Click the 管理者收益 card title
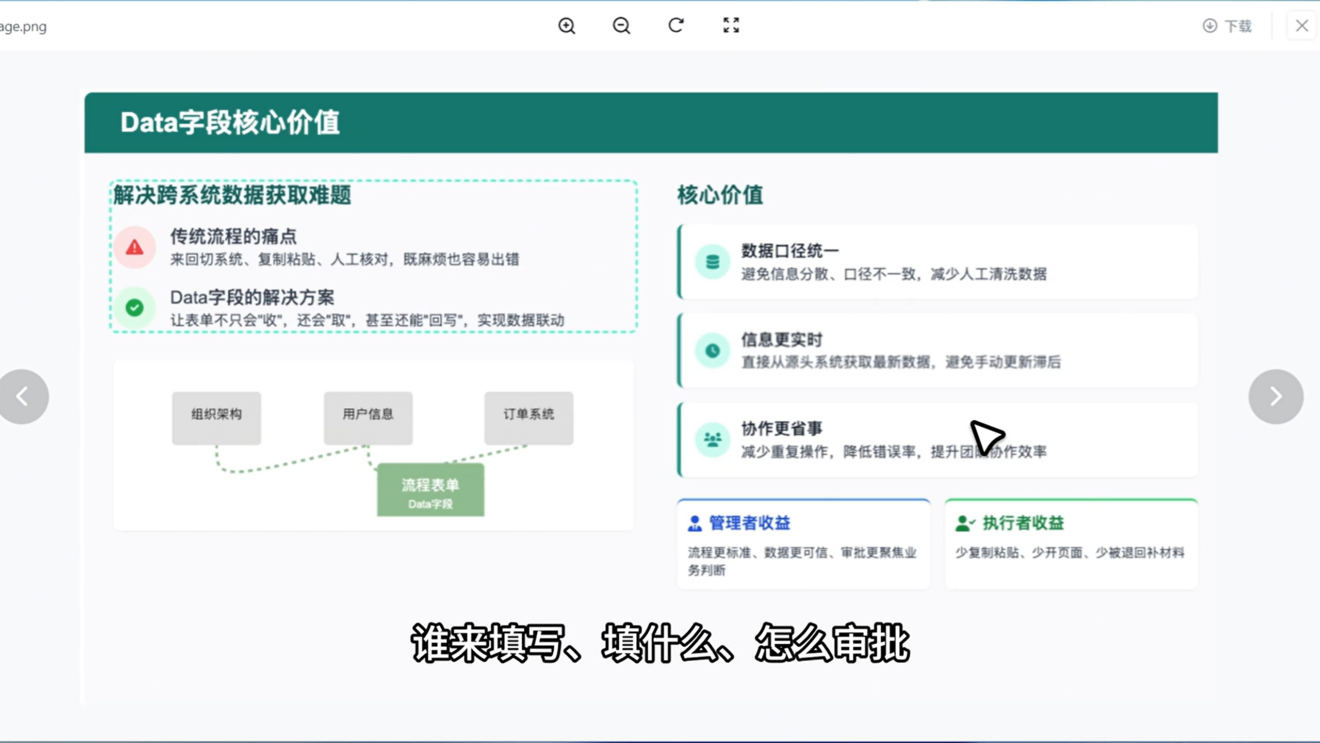This screenshot has width=1320, height=743. pyautogui.click(x=750, y=523)
